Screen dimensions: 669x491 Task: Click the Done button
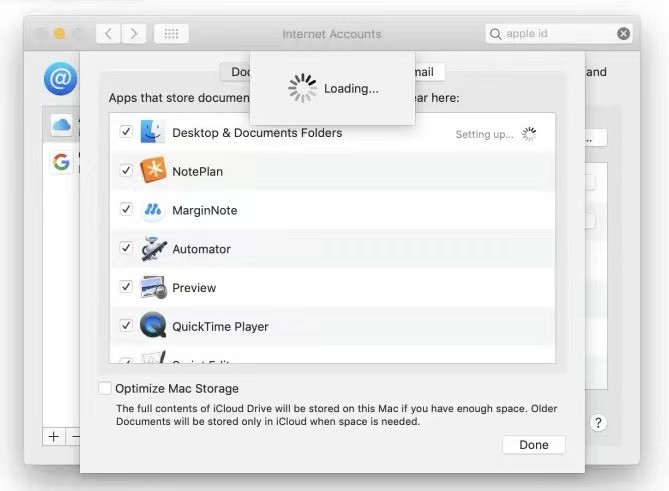click(x=534, y=445)
